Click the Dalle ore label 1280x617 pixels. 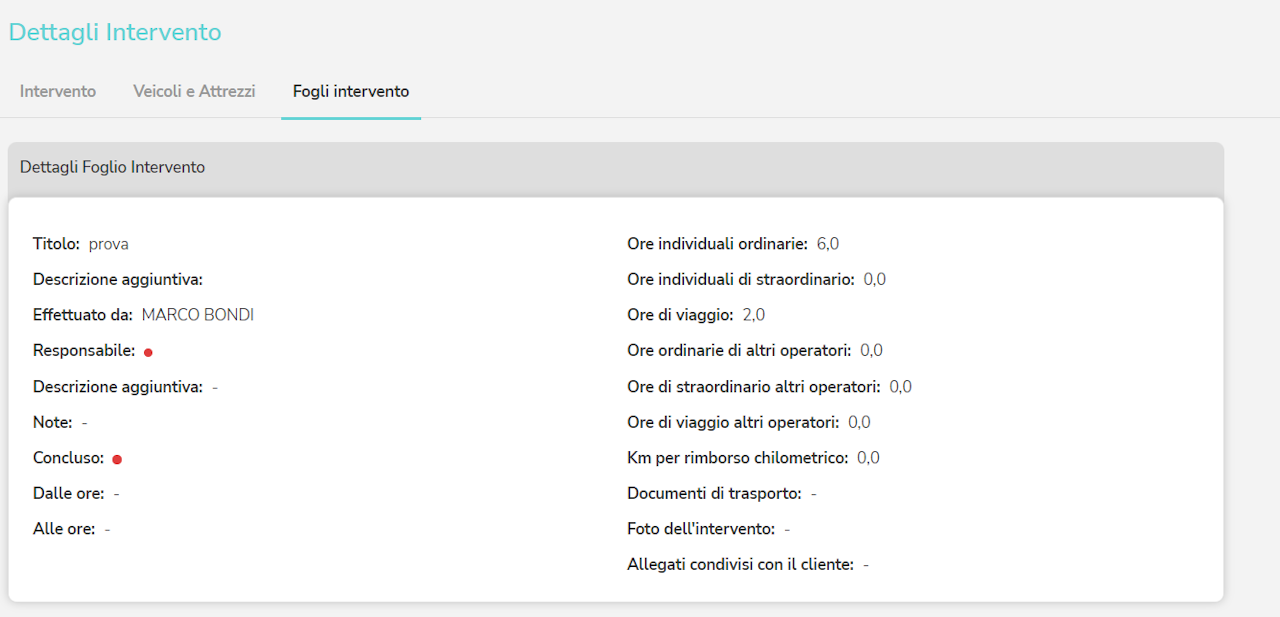tap(68, 493)
